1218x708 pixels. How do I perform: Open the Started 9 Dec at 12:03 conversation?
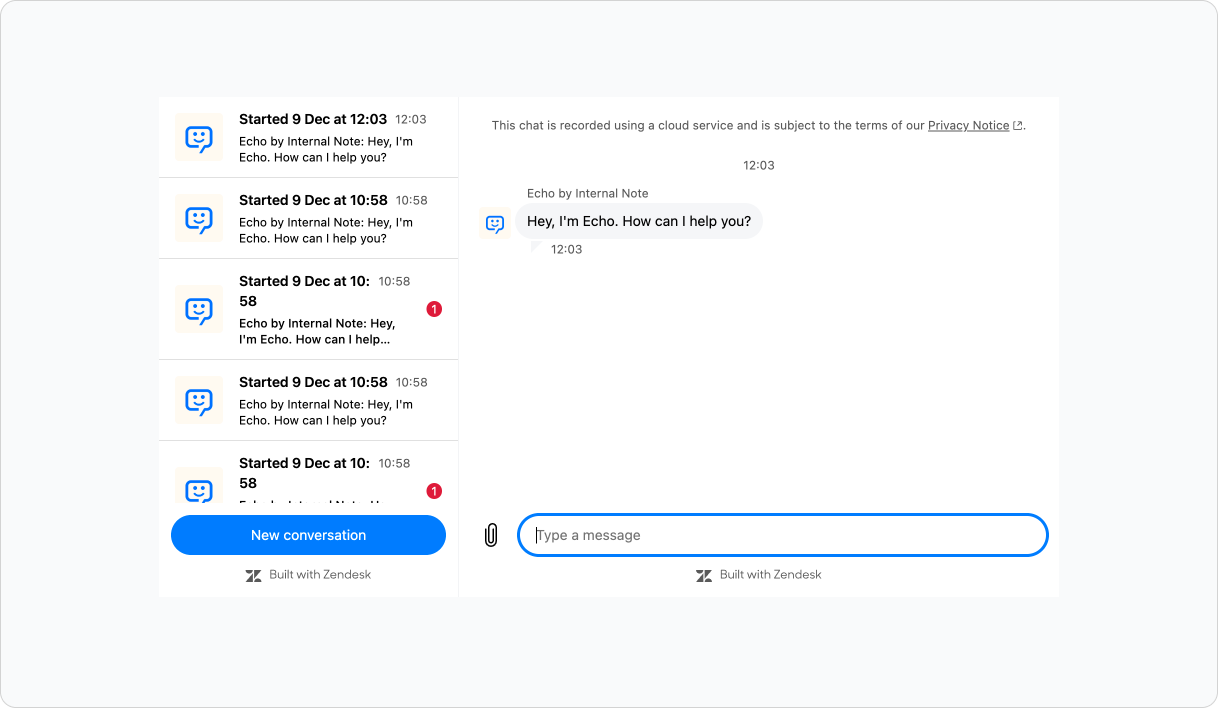[x=308, y=138]
